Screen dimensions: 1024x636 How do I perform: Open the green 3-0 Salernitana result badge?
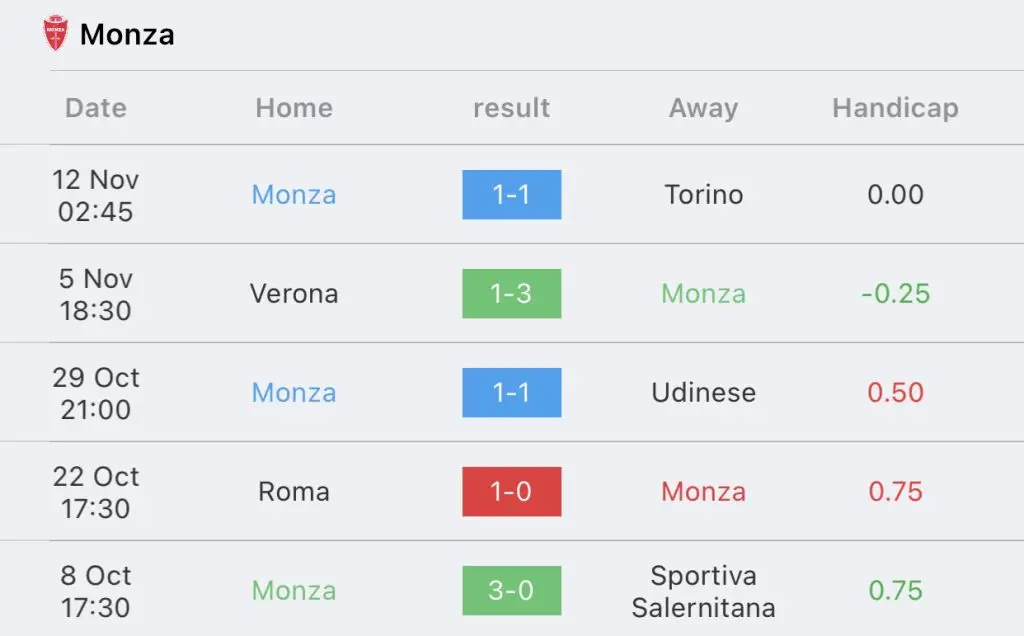(x=511, y=590)
